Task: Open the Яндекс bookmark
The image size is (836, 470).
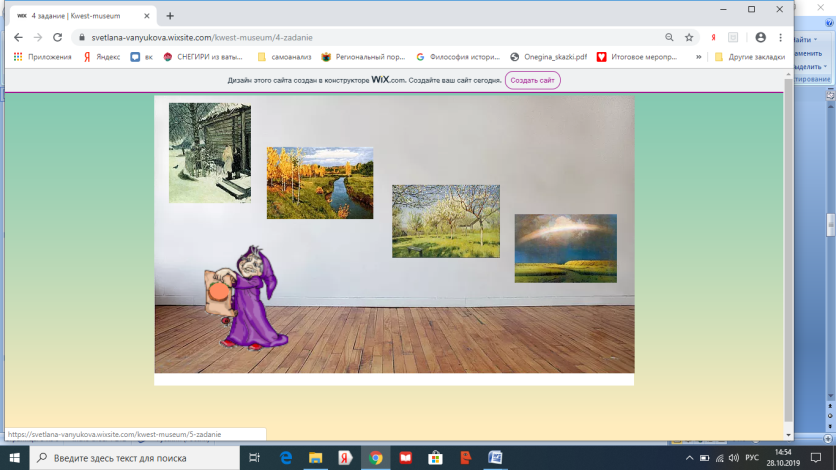Action: [102, 56]
